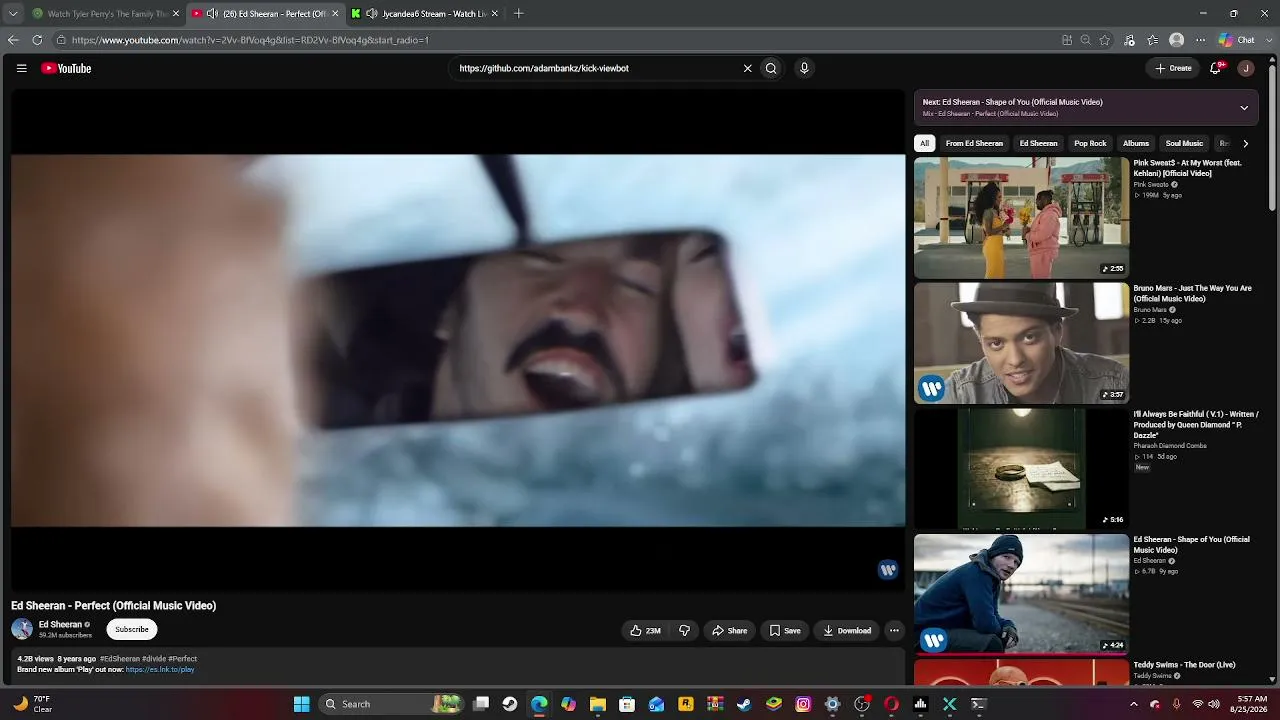Select the Soul Music chip
This screenshot has height=720, width=1280.
tap(1184, 143)
